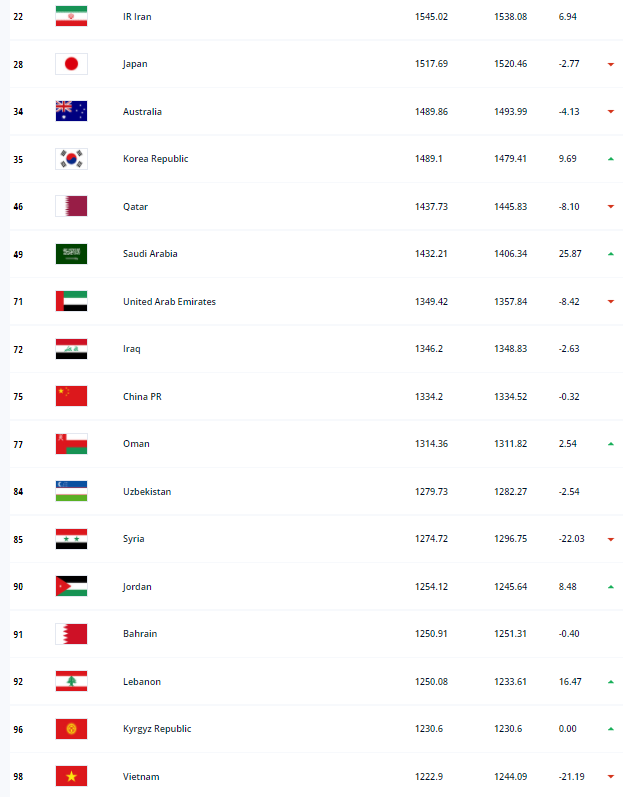Screen dimensions: 623x797
Task: Select the Kyrgyz Republic team name
Action: [x=157, y=729]
